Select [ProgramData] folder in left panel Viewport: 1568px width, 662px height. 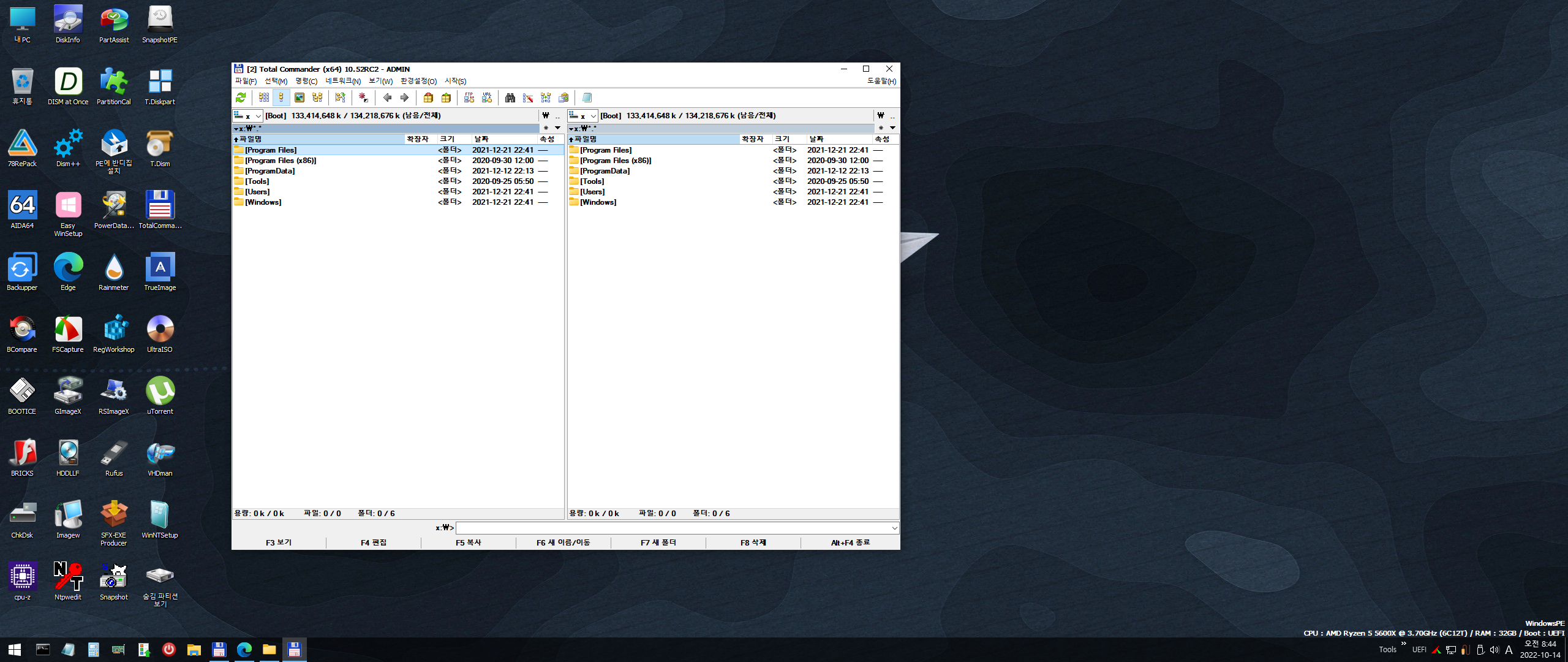pos(398,171)
